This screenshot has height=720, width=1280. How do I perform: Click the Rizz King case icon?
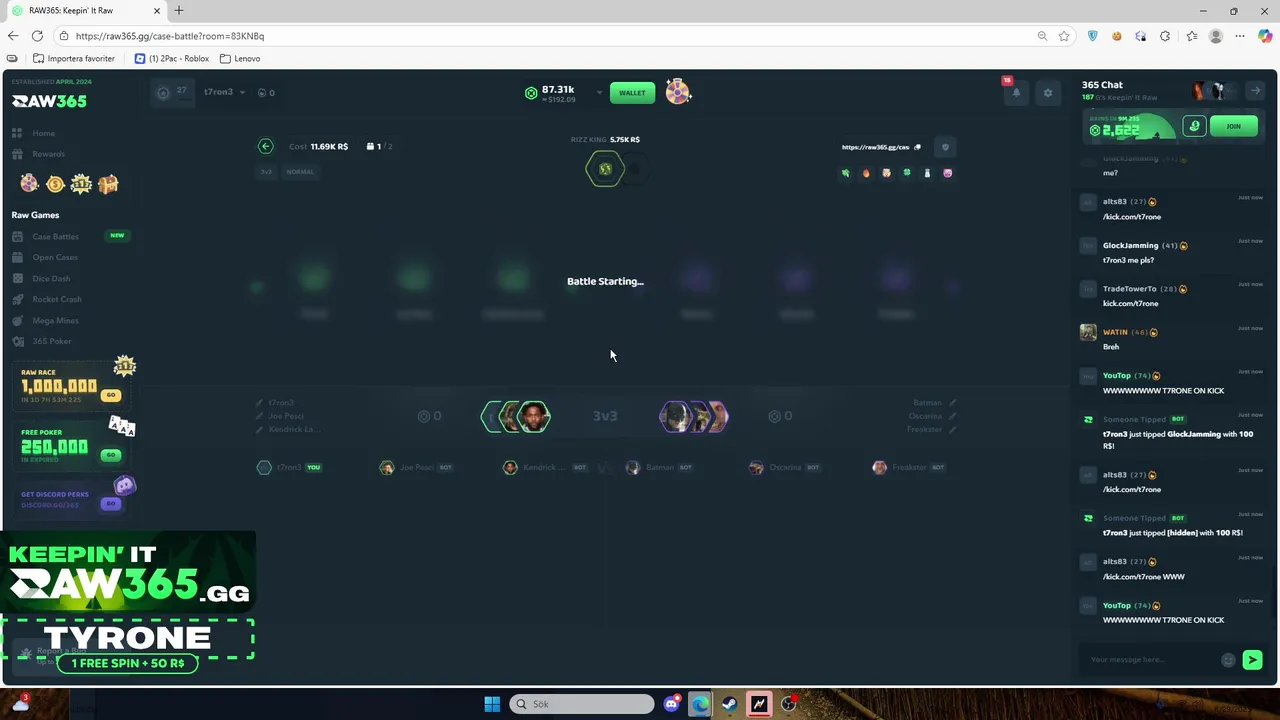click(x=605, y=169)
